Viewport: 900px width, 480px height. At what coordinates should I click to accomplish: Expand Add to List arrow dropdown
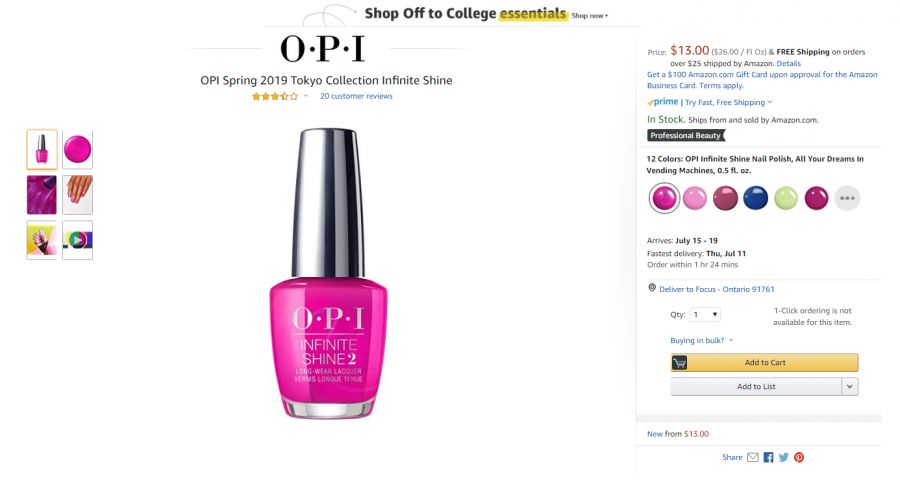click(x=850, y=386)
